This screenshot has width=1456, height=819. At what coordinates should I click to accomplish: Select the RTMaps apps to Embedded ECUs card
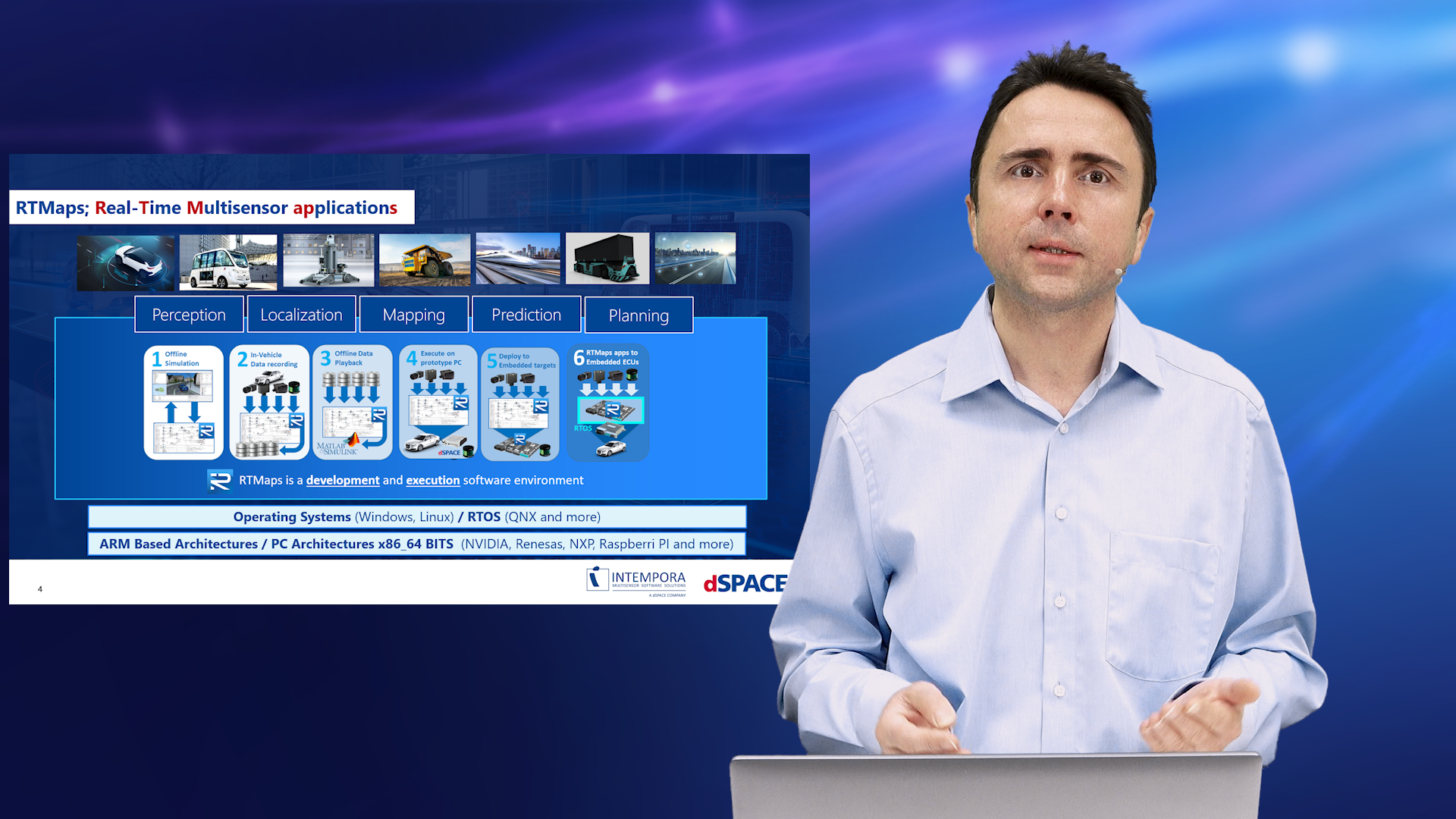tap(608, 403)
